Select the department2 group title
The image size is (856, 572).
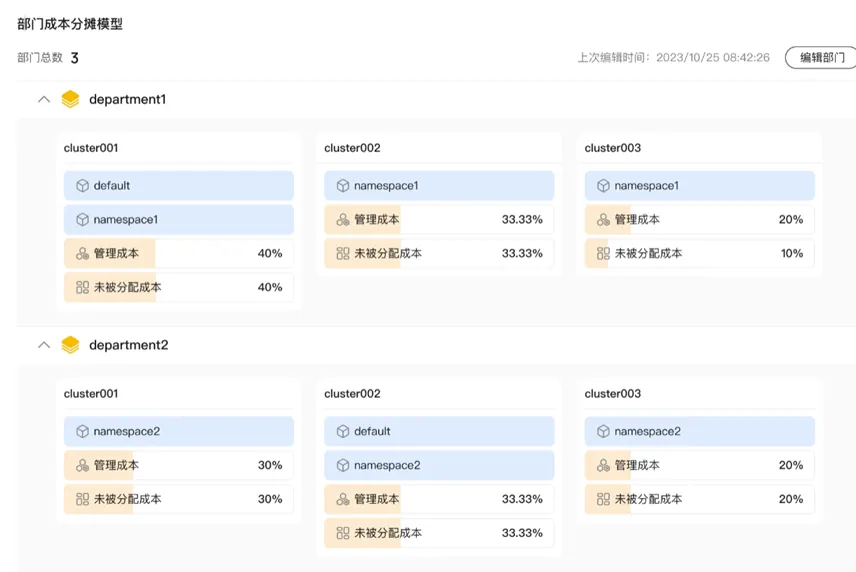pyautogui.click(x=128, y=345)
